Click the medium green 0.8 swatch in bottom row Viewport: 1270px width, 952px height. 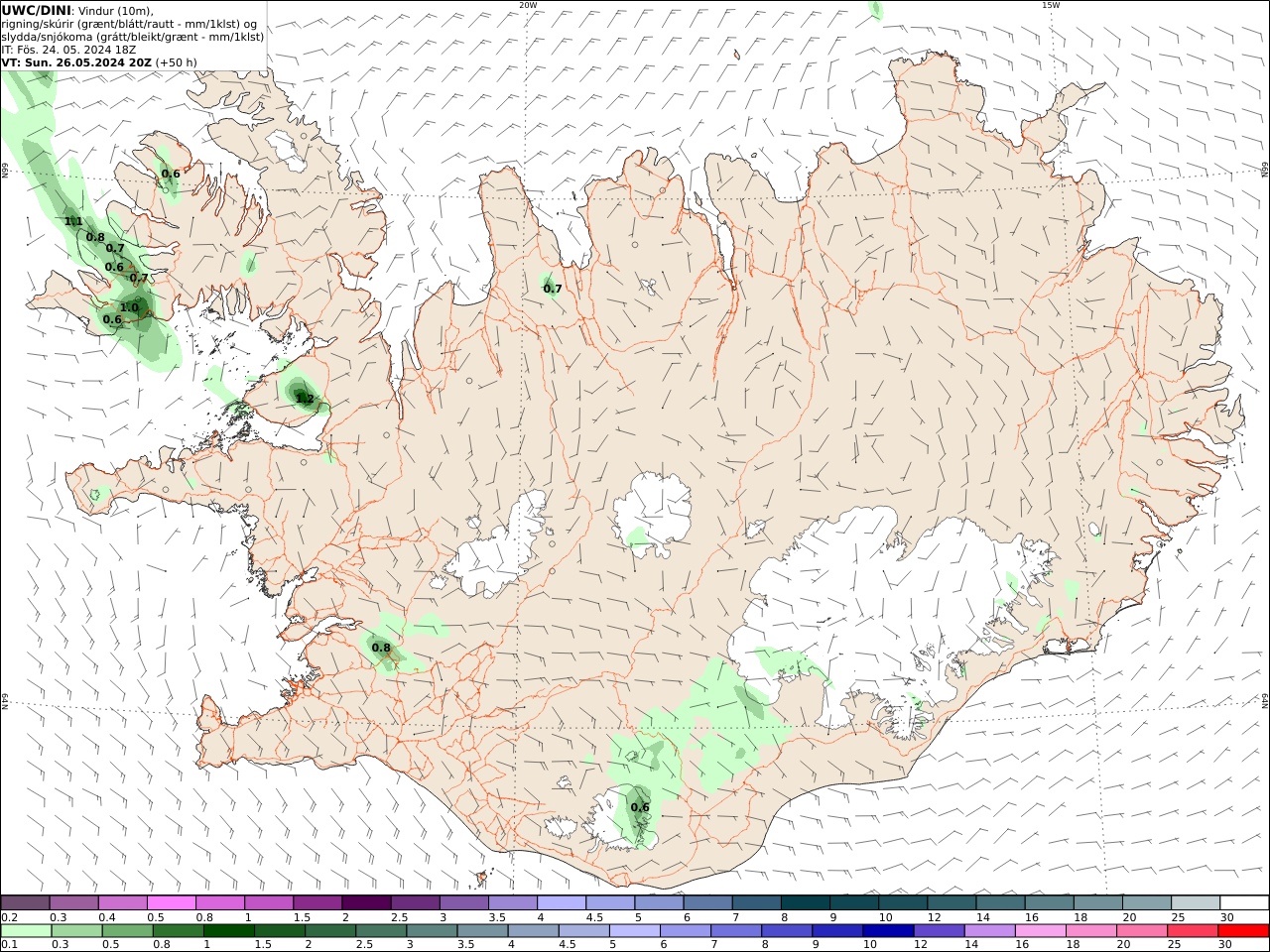179,931
